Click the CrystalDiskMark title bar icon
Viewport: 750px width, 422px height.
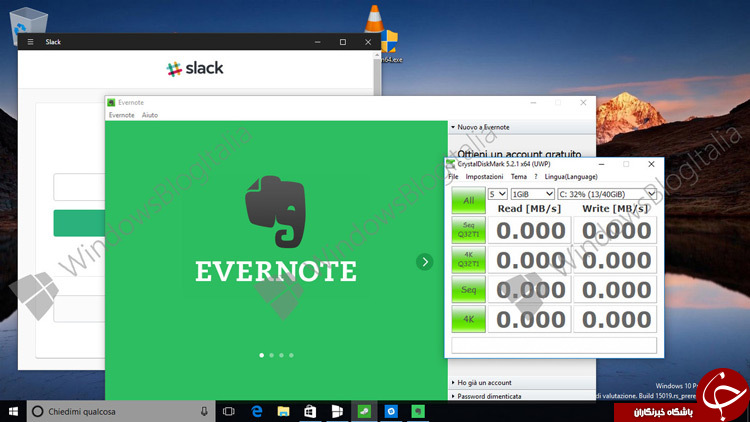451,164
